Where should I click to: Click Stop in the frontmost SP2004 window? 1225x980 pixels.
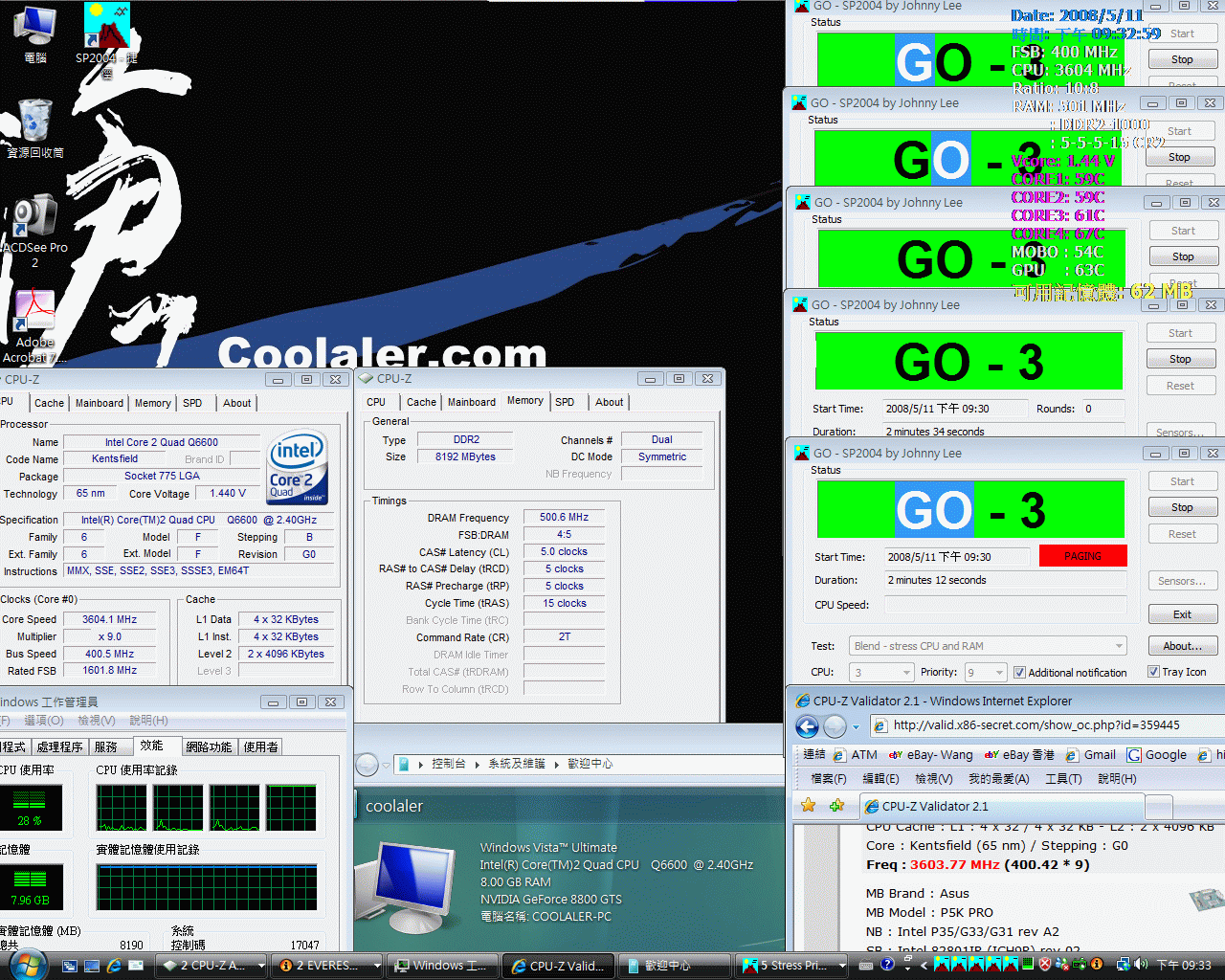pyautogui.click(x=1182, y=507)
